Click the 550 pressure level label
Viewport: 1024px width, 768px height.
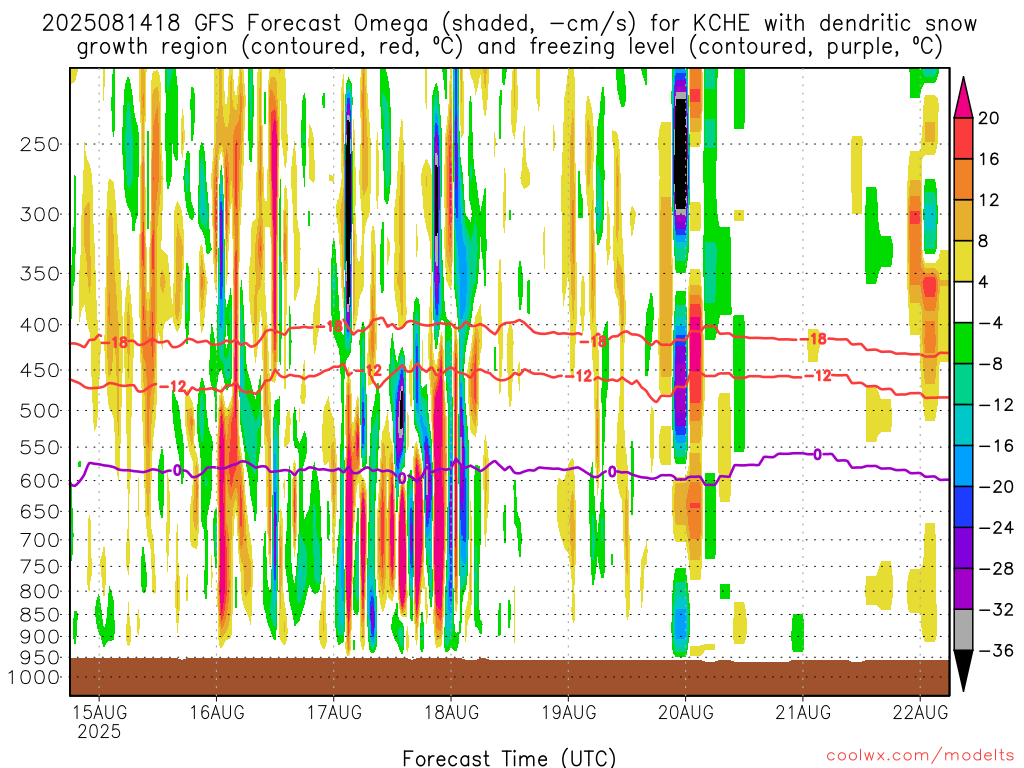(40, 447)
